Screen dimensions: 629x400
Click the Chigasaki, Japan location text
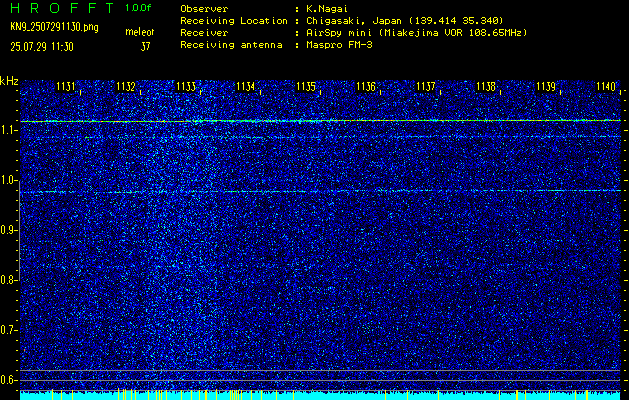(405, 21)
